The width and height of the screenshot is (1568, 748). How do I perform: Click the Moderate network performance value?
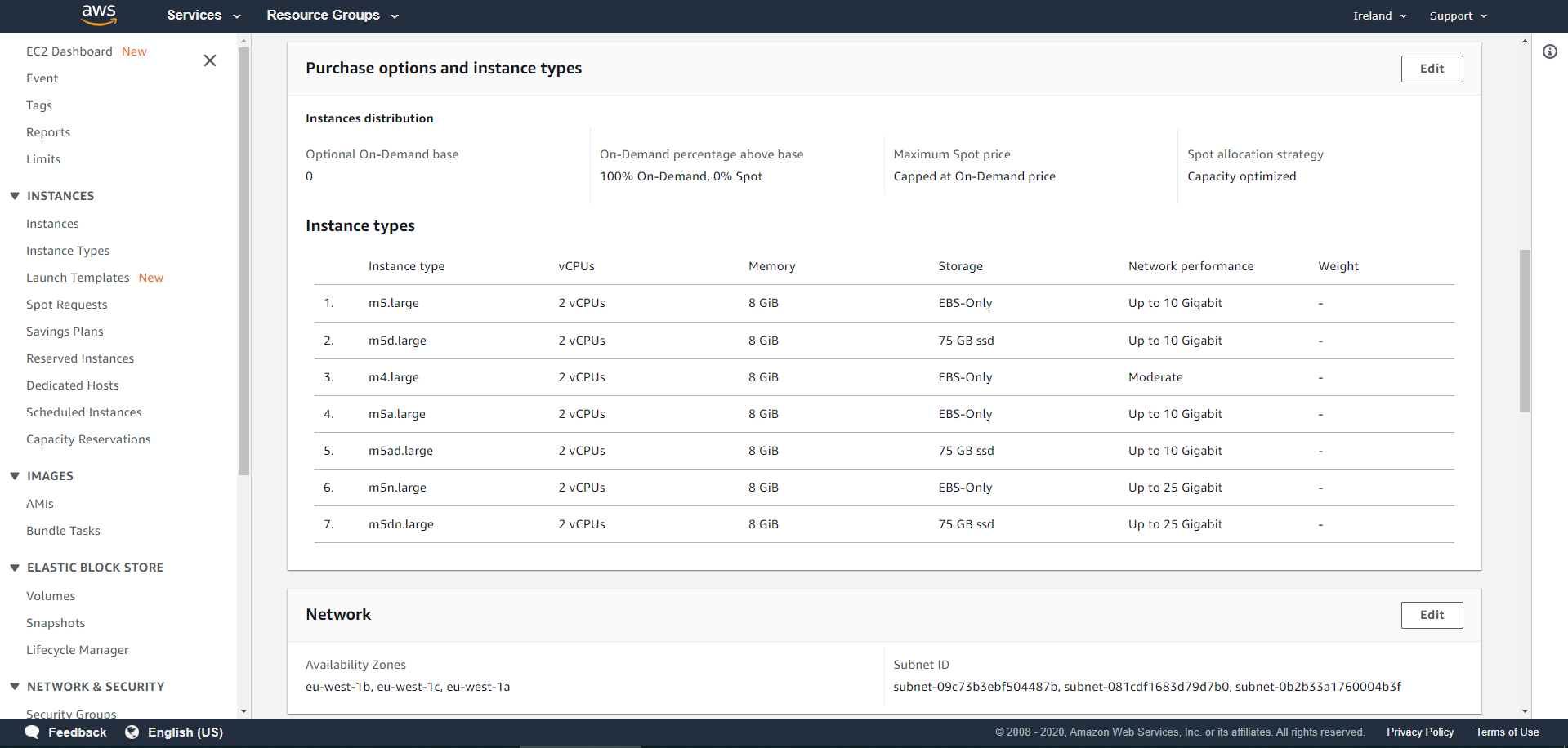(x=1155, y=377)
